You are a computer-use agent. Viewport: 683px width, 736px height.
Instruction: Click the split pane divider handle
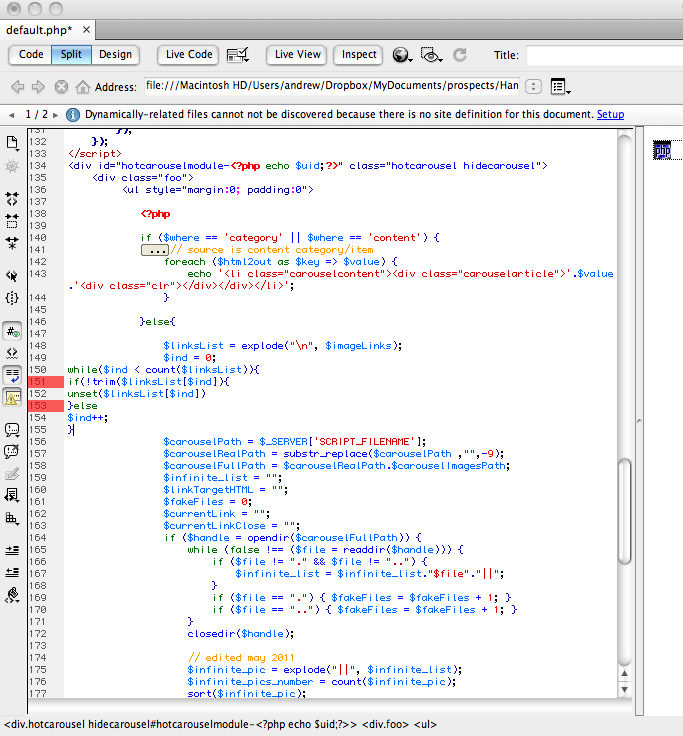pyautogui.click(x=639, y=421)
